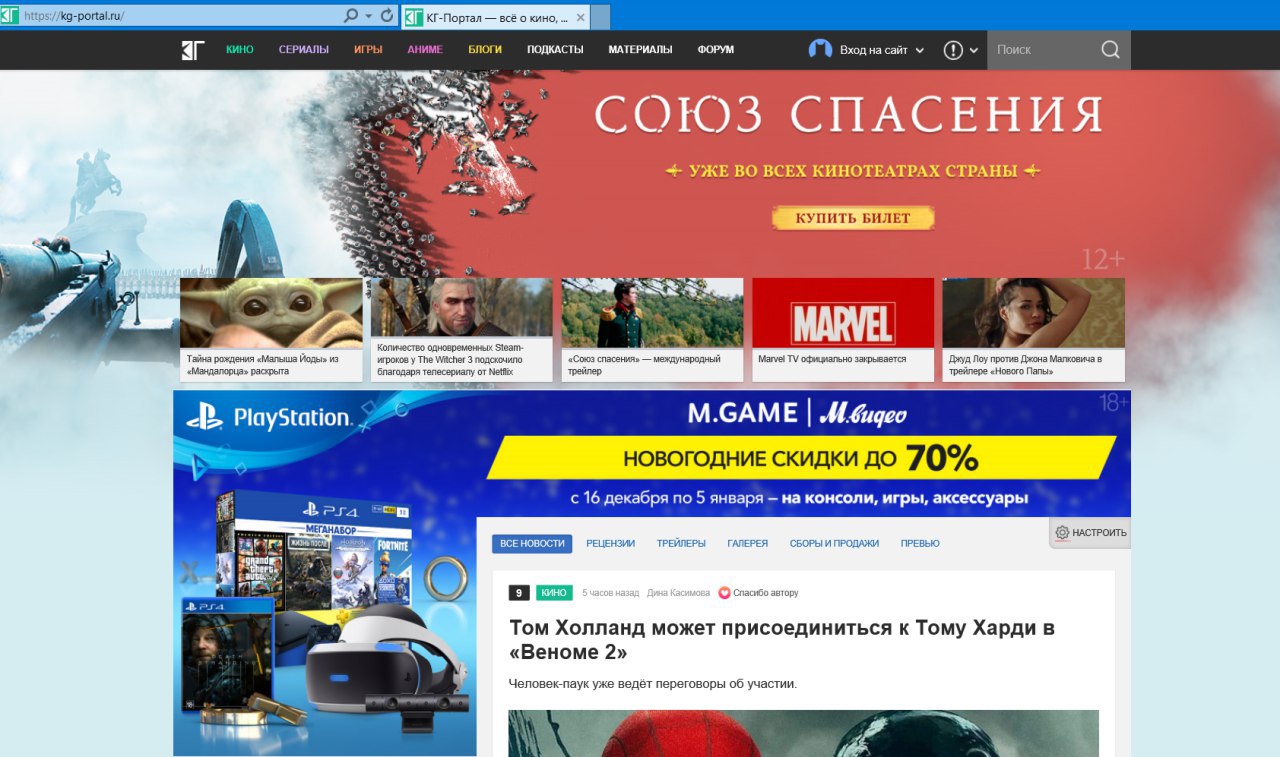Open the Witcher 3 Steam players thumbnail
1280x757 pixels.
461,307
